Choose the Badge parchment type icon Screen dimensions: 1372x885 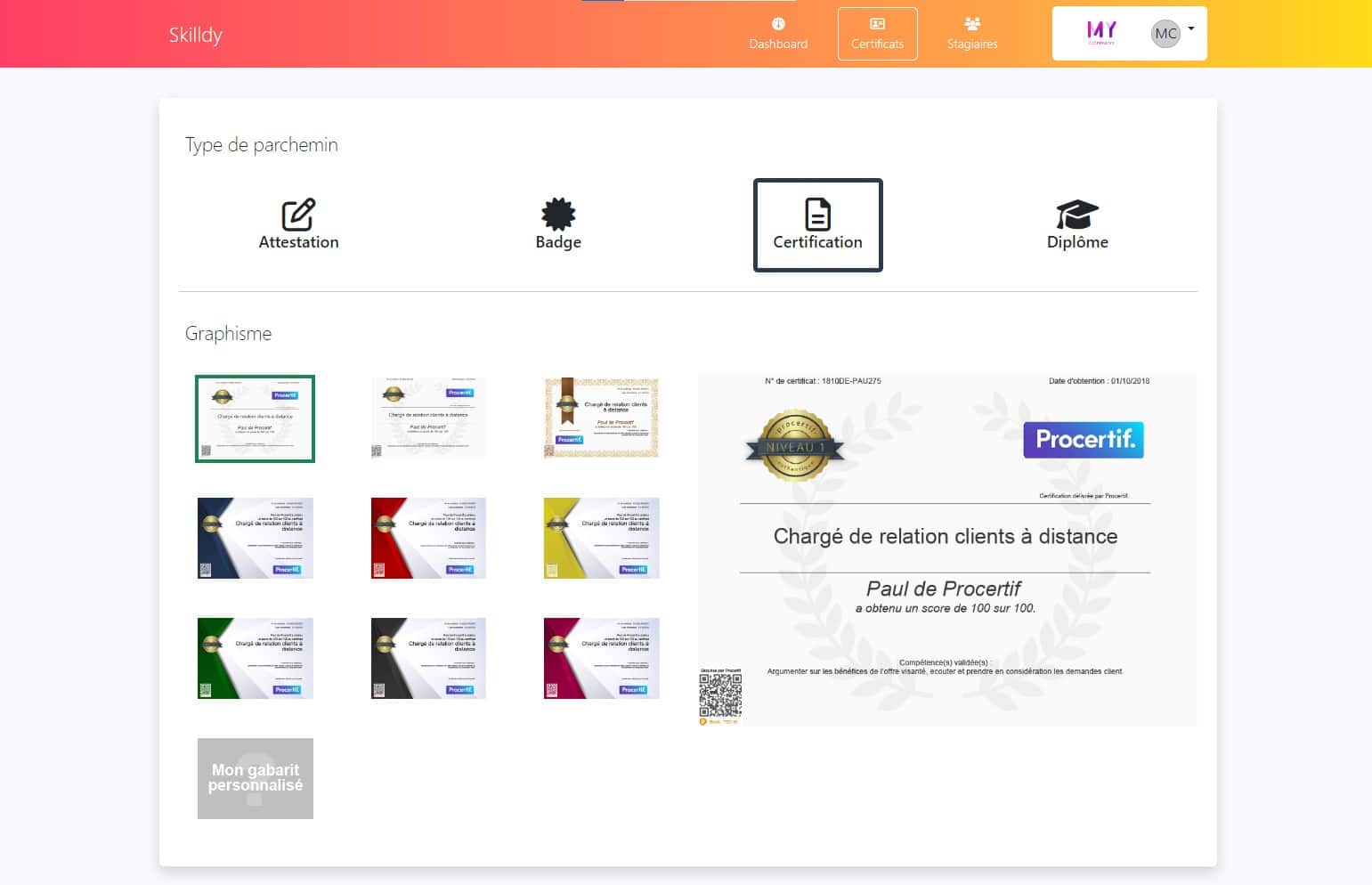coord(558,215)
